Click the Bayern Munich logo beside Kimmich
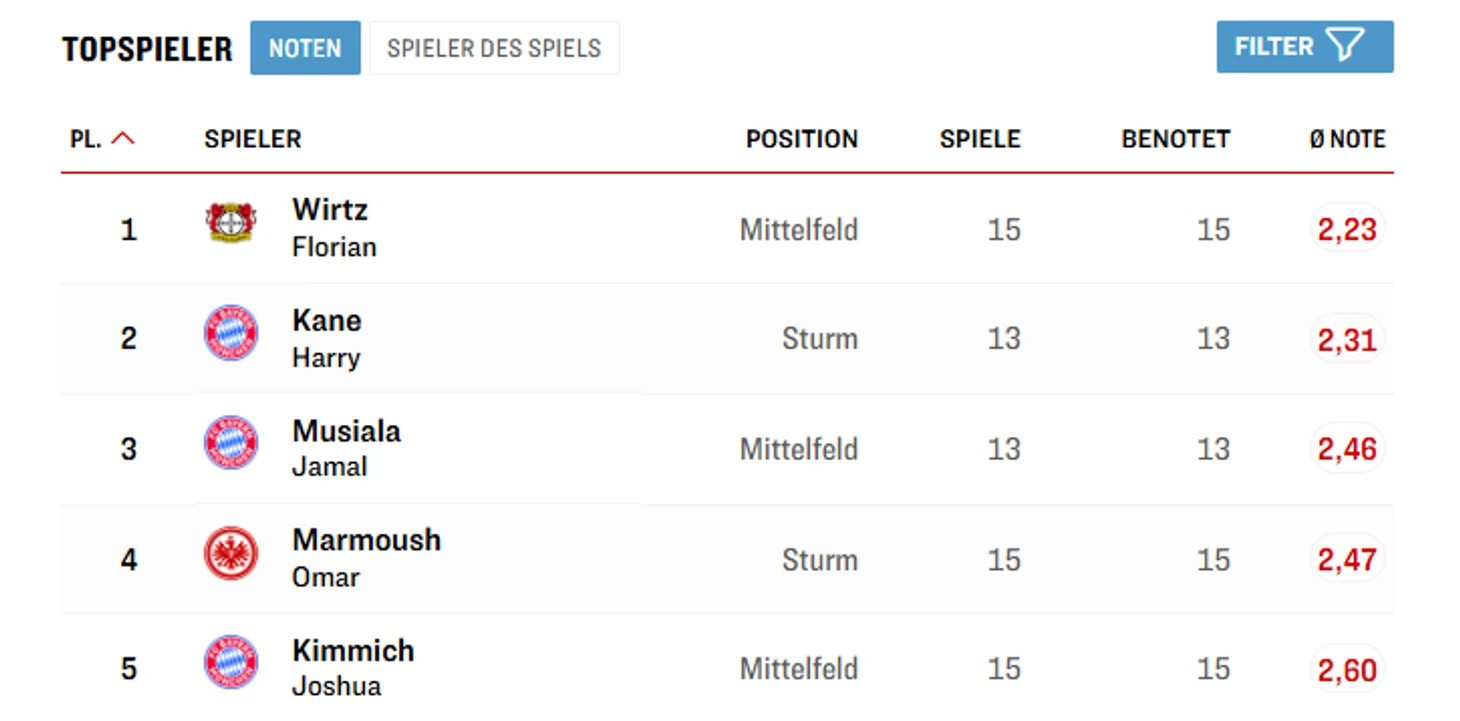This screenshot has width=1460, height=721. (231, 662)
